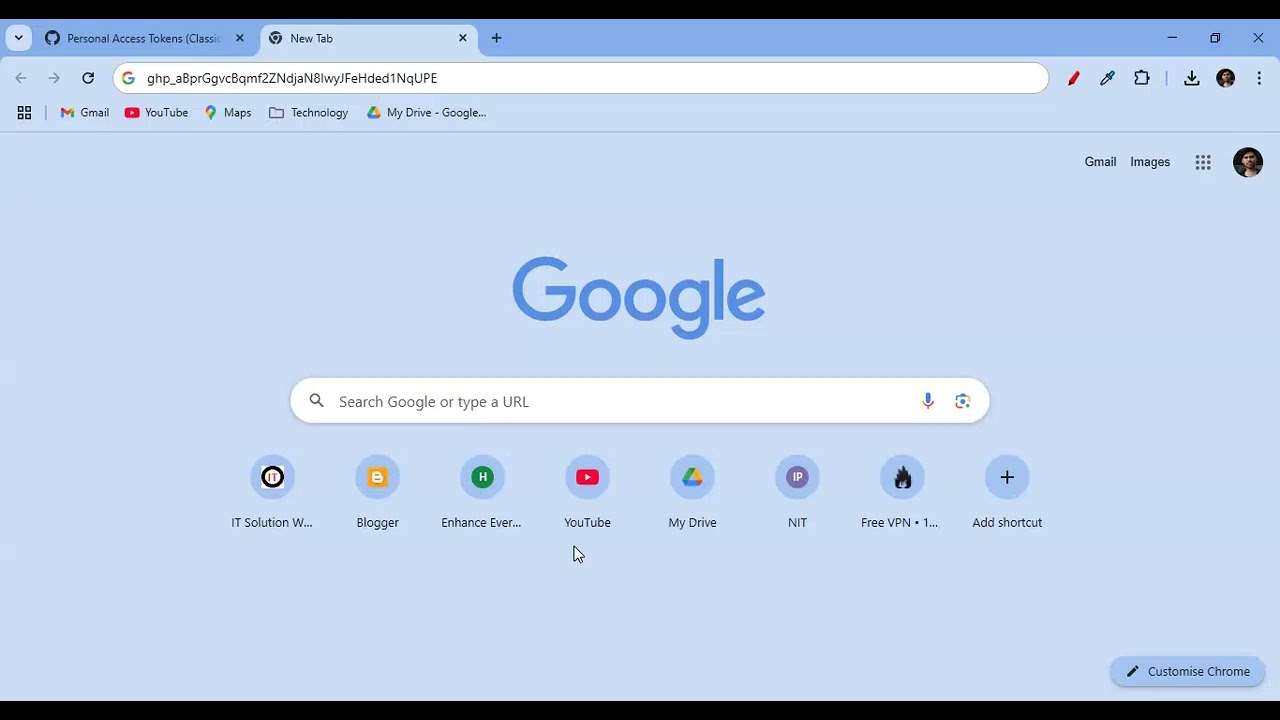
Task: Open the Extensions puzzle menu
Action: [1142, 78]
